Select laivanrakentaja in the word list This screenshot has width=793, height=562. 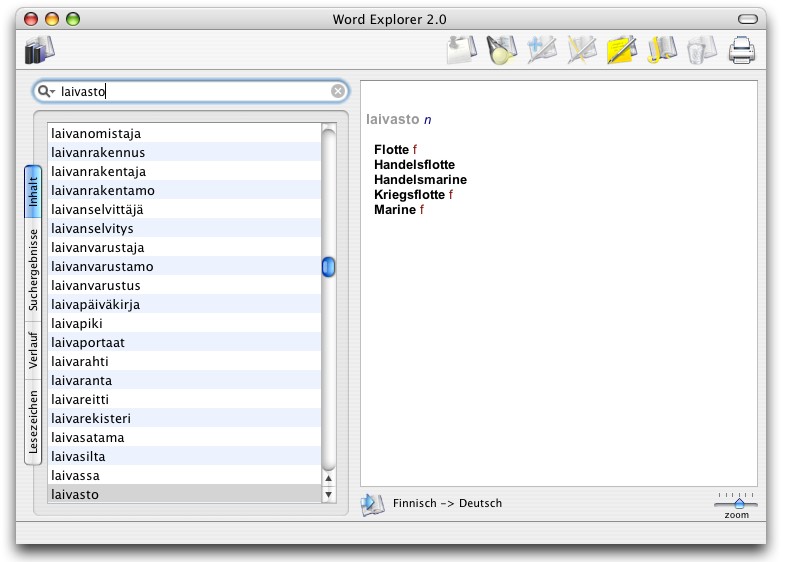185,171
